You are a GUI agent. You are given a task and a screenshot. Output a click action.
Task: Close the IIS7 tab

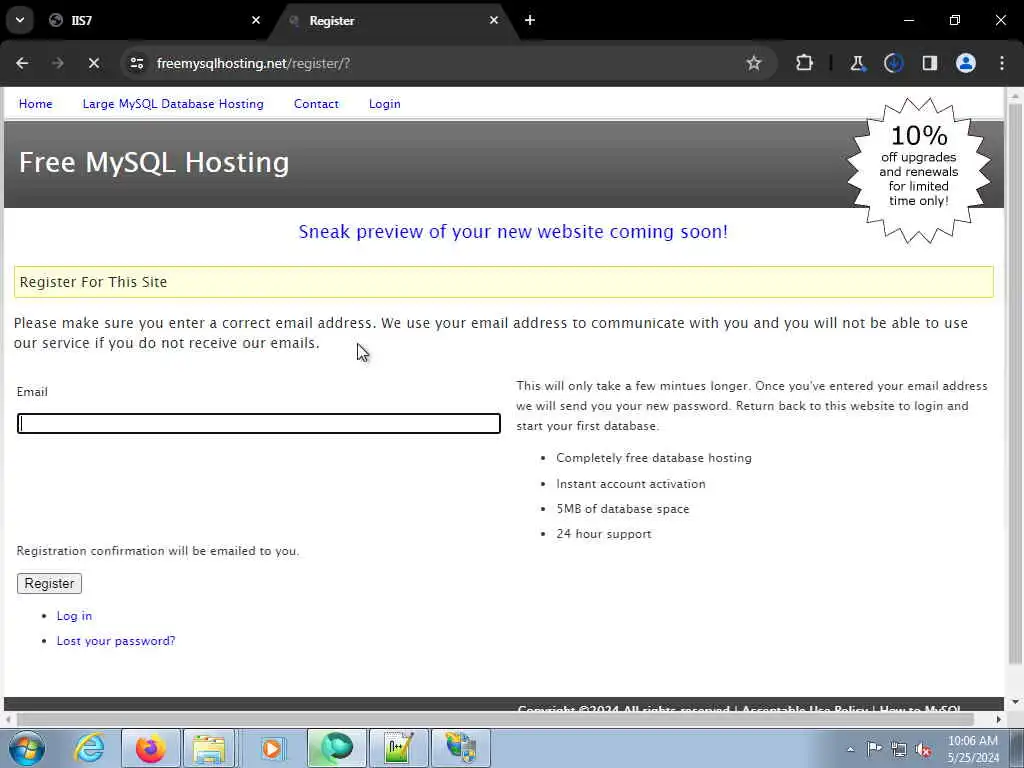click(256, 20)
